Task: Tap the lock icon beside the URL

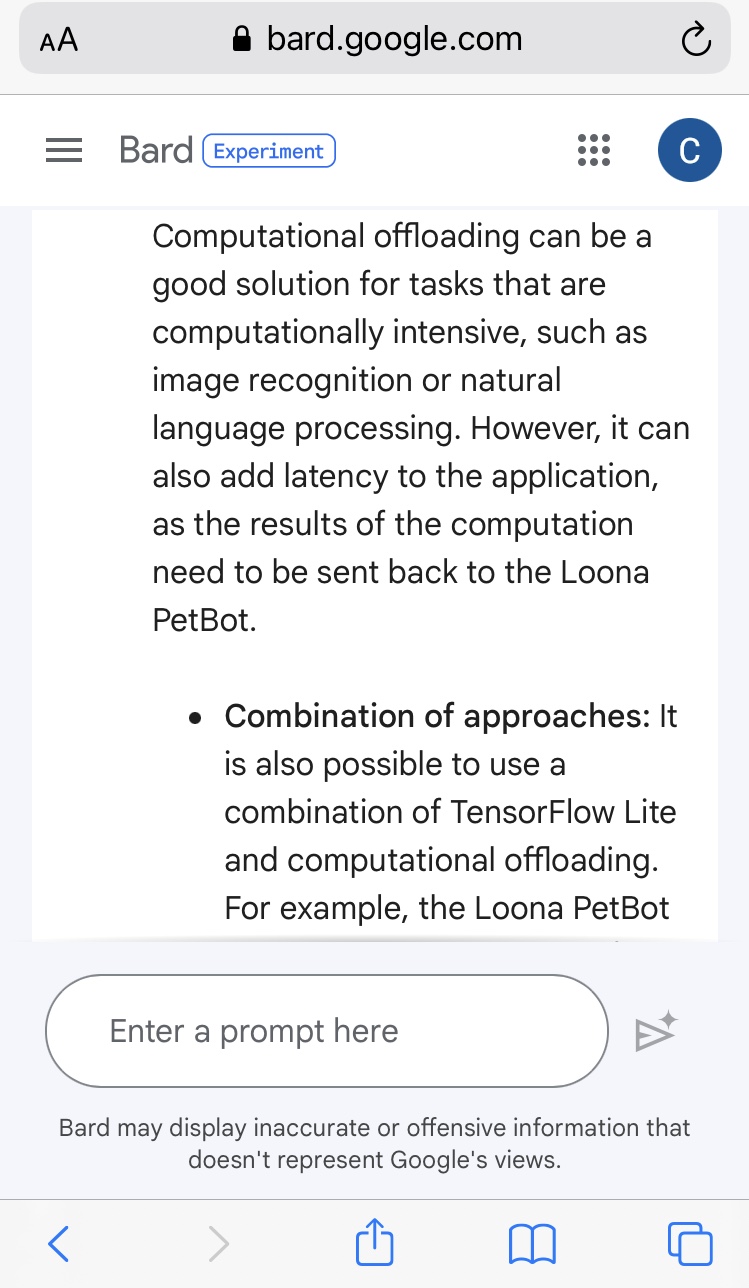Action: click(x=240, y=40)
